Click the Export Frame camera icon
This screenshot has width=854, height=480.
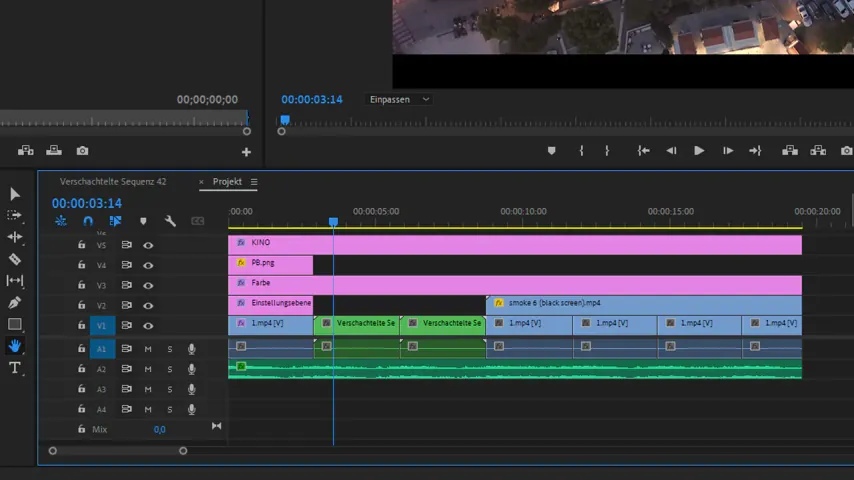(x=82, y=151)
